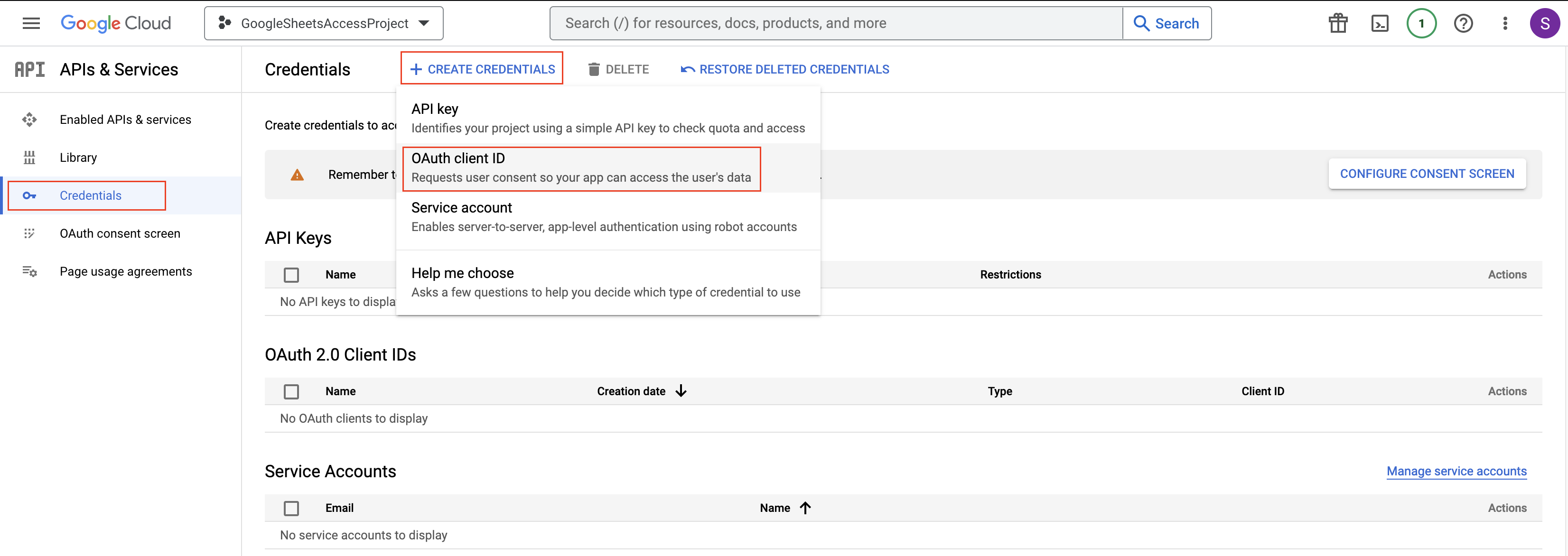Click the gift free trial icon
Image resolution: width=1568 pixels, height=556 pixels.
1338,23
